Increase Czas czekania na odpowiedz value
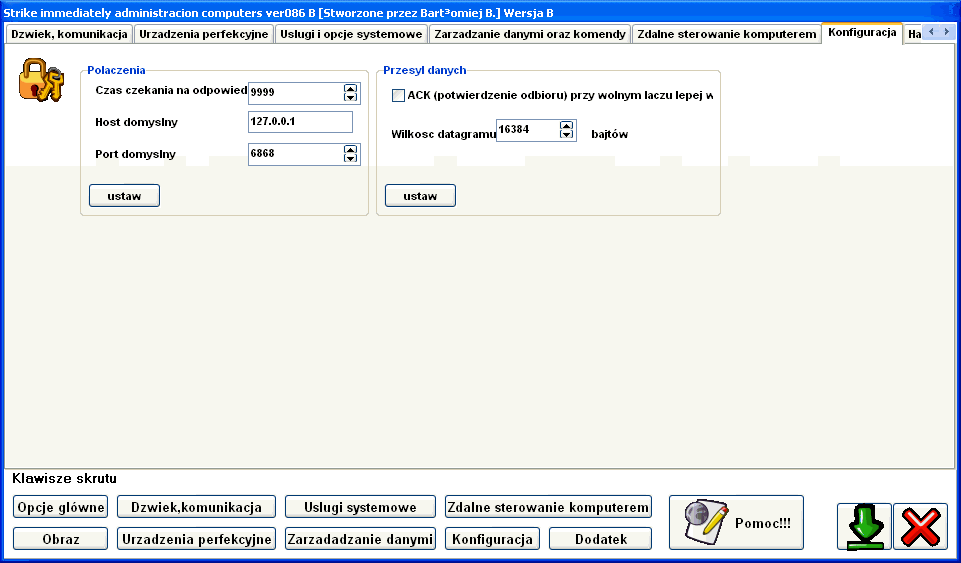 pos(350,88)
